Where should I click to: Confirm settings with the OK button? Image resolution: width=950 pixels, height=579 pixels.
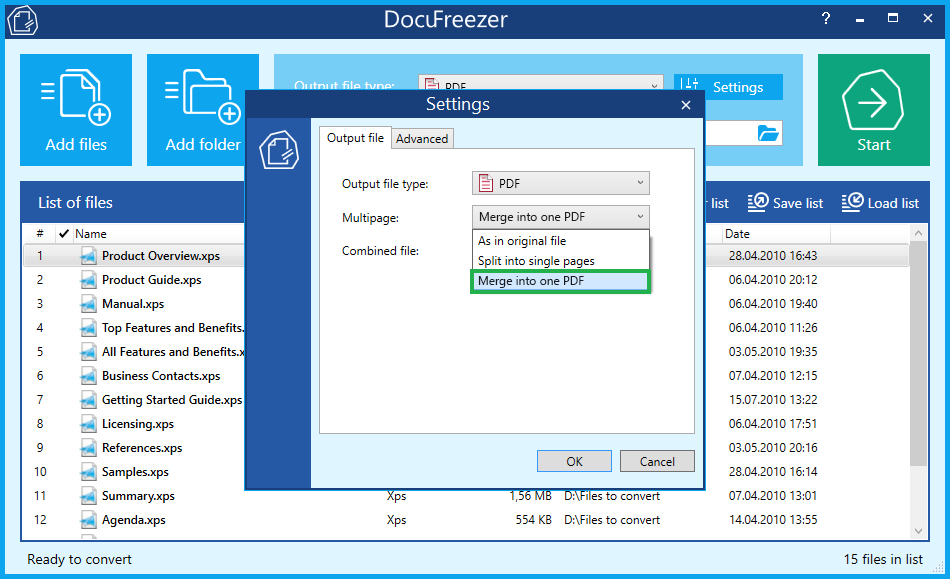(574, 462)
